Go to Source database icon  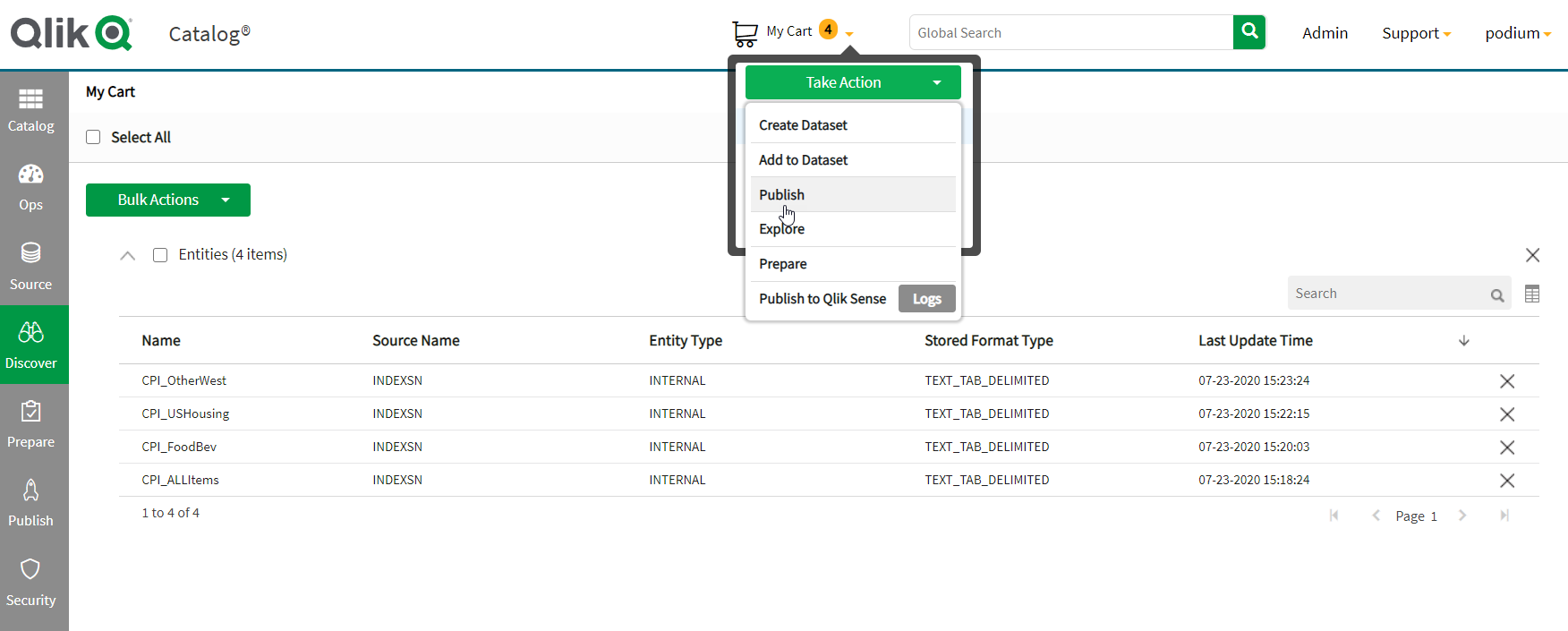point(31,254)
